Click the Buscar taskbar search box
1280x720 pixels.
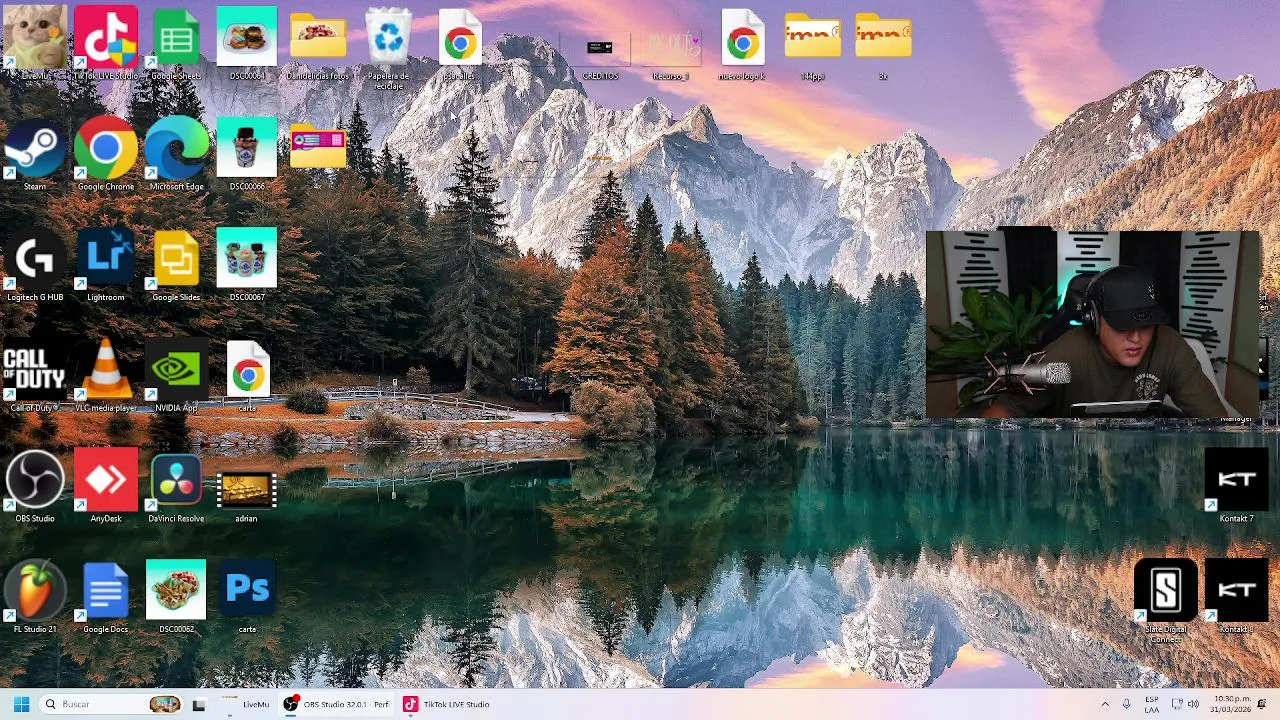tap(112, 704)
